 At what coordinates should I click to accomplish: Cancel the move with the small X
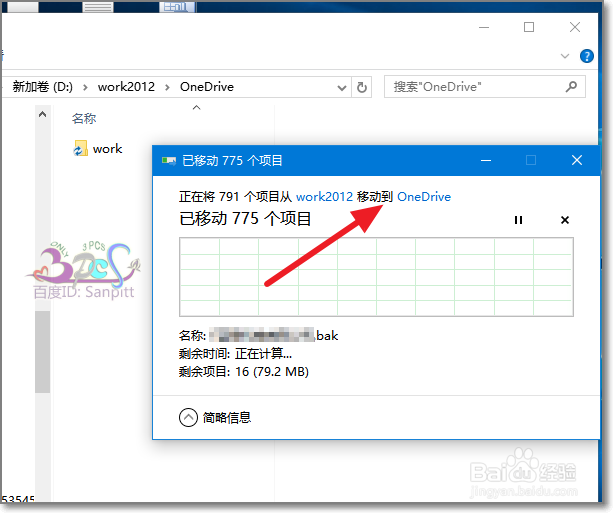565,220
